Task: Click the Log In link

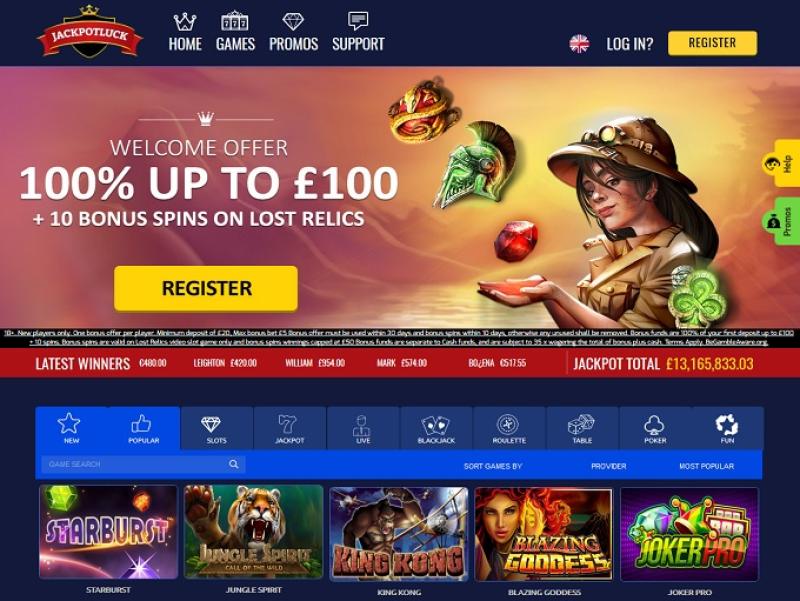Action: pos(630,44)
